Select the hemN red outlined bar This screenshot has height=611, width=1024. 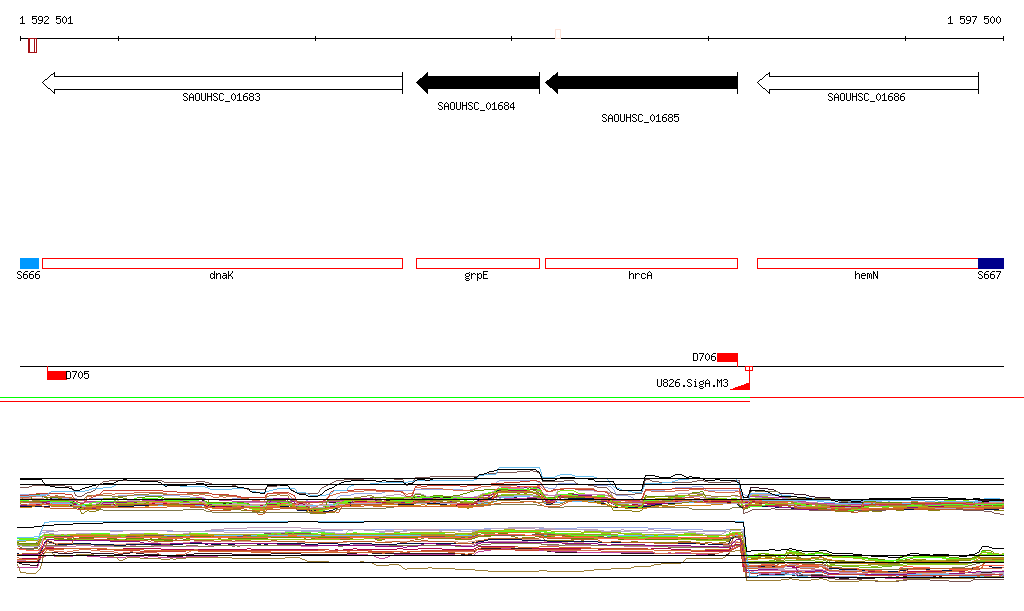click(x=867, y=264)
